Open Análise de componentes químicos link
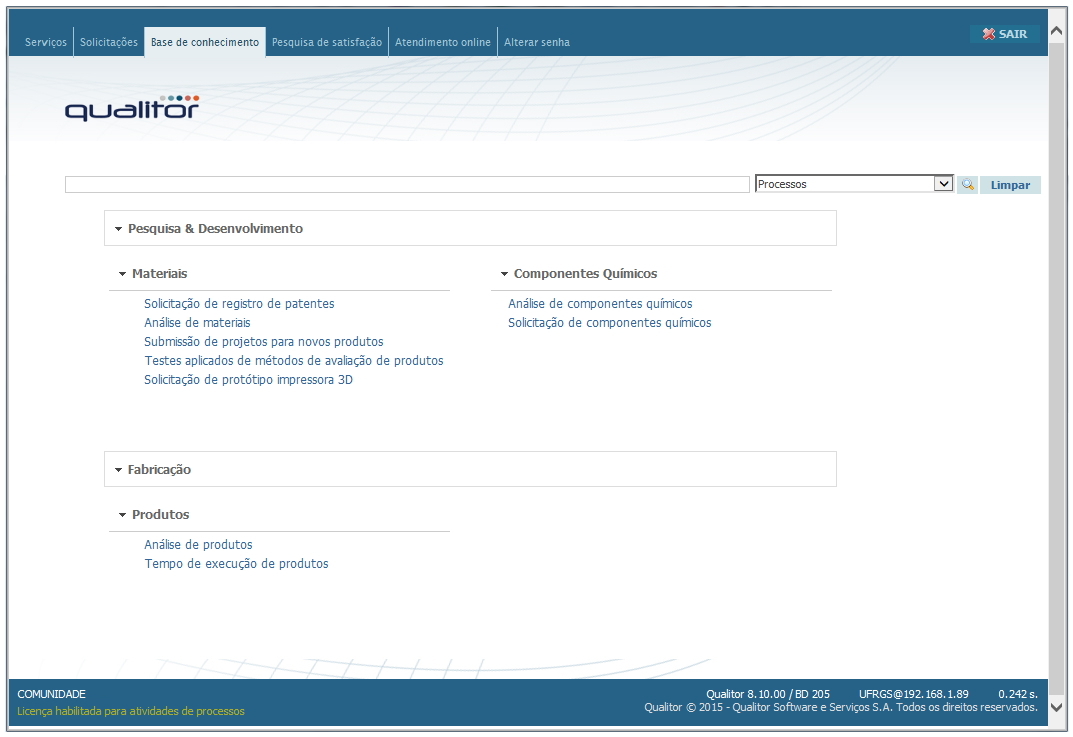Image resolution: width=1073 pixels, height=737 pixels. point(600,304)
